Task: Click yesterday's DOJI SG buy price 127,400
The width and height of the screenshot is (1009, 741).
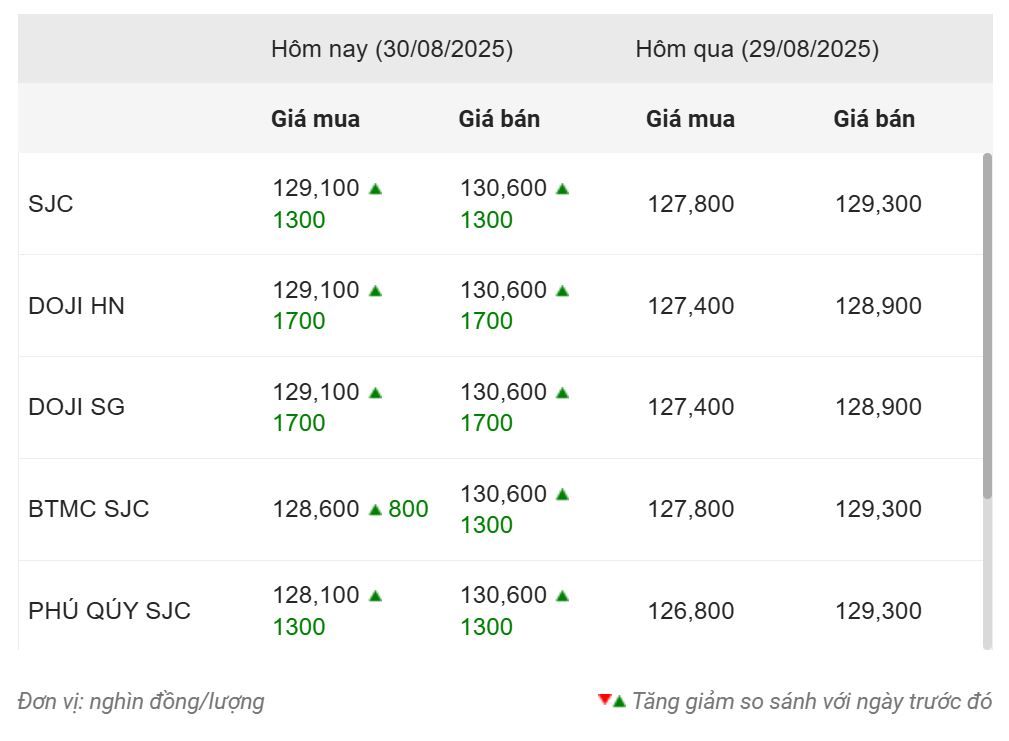Action: 690,407
